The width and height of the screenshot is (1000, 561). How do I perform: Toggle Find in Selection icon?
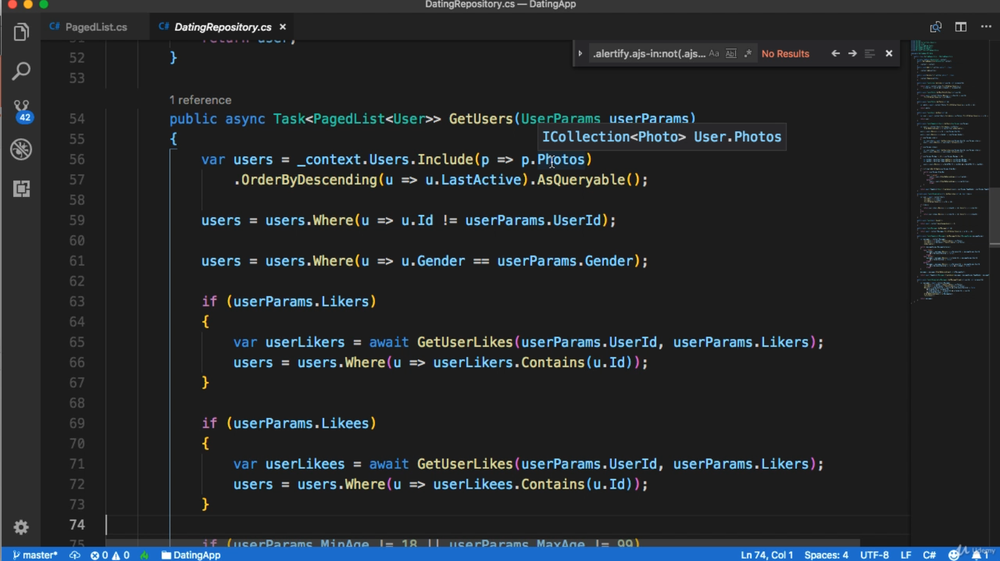tap(869, 54)
